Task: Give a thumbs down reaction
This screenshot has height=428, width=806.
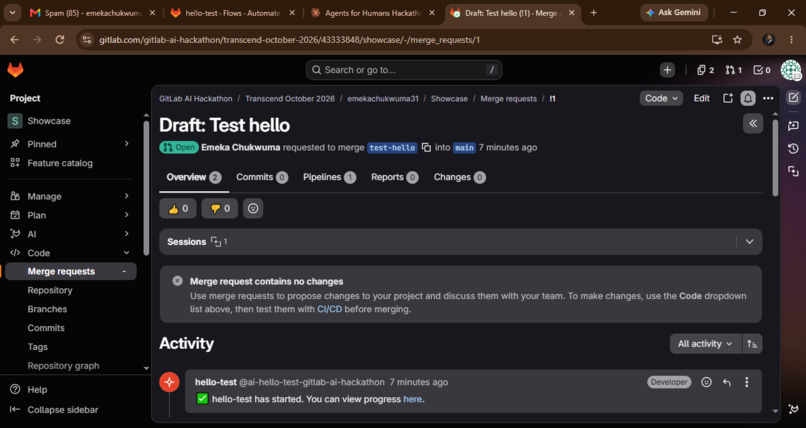Action: 219,209
